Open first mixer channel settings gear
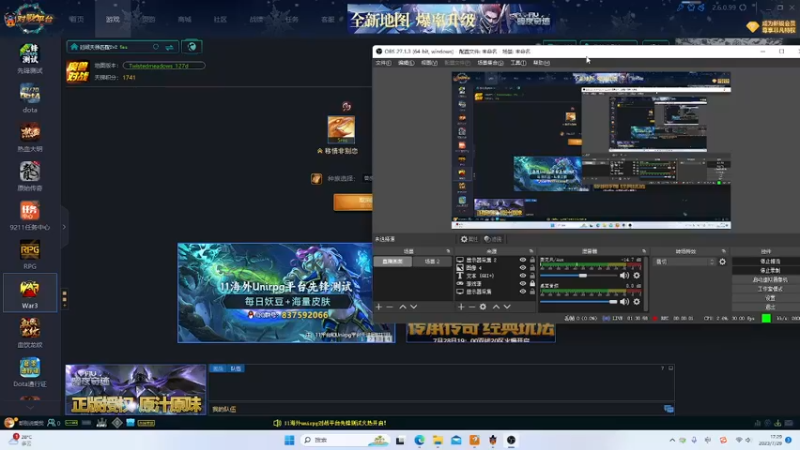Image resolution: width=800 pixels, height=450 pixels. (637, 276)
